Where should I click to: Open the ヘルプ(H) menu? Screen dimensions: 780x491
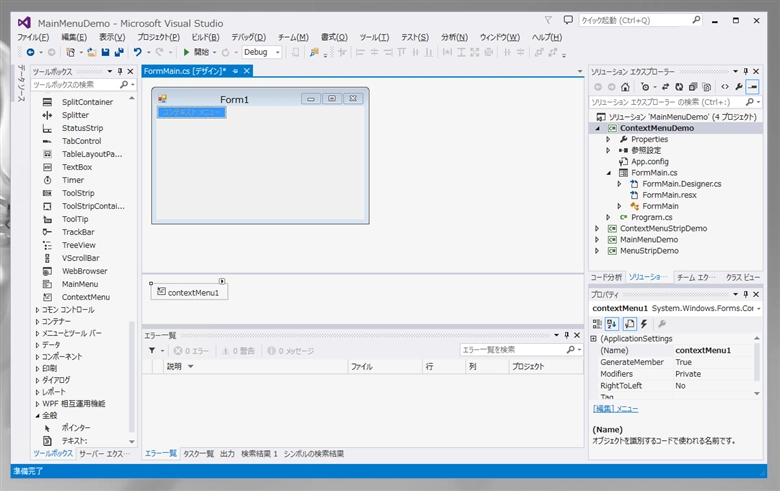point(547,37)
